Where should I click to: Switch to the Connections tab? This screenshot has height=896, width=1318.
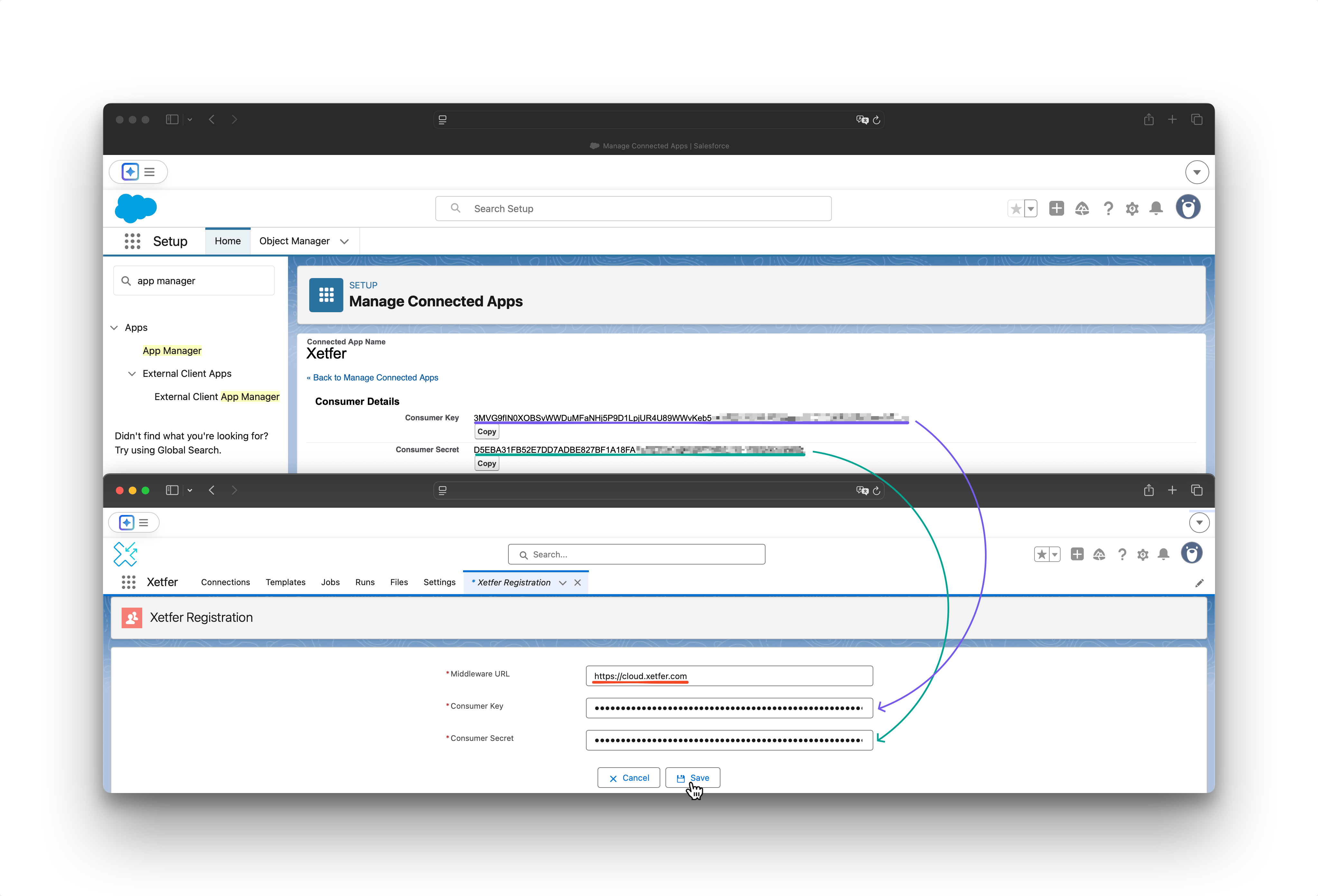[x=225, y=583]
